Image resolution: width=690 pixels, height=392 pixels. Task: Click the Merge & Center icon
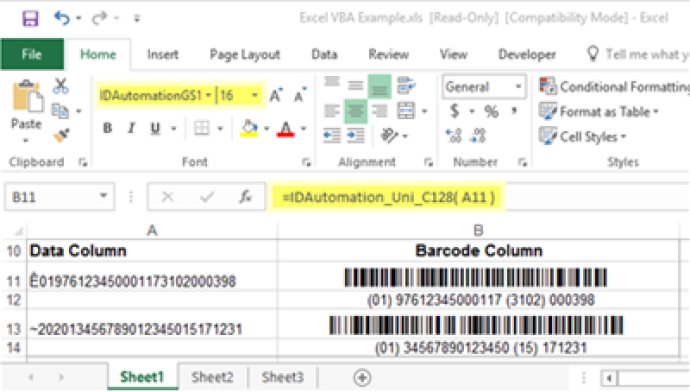[x=406, y=110]
